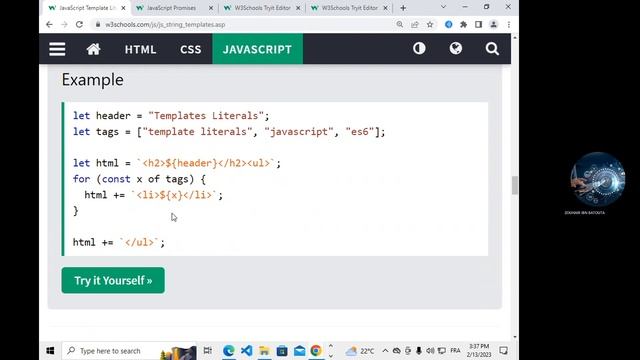Toggle dark mode contrast icon
Image resolution: width=640 pixels, height=360 pixels.
click(x=419, y=49)
